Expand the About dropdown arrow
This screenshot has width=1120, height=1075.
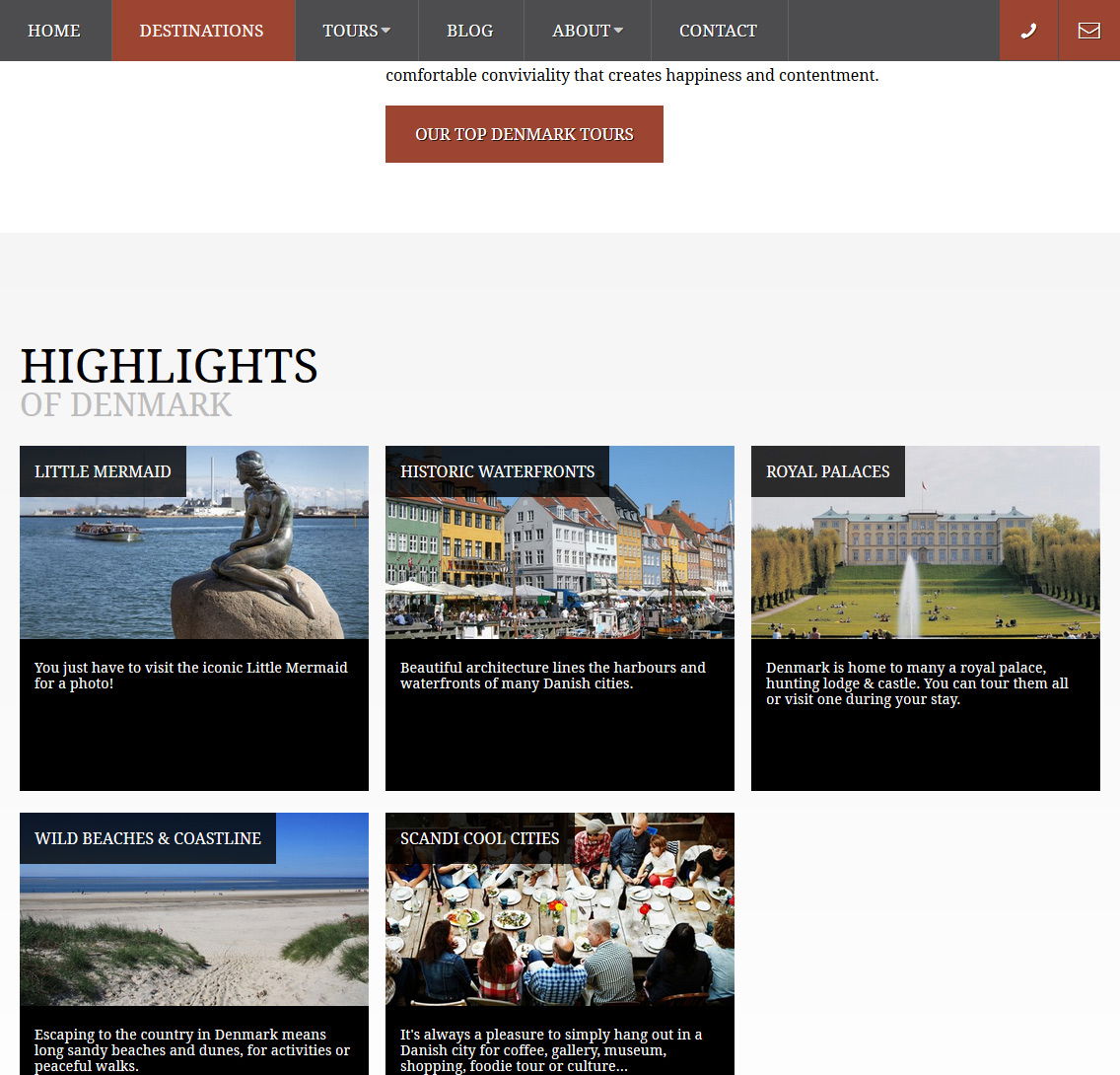pyautogui.click(x=618, y=31)
